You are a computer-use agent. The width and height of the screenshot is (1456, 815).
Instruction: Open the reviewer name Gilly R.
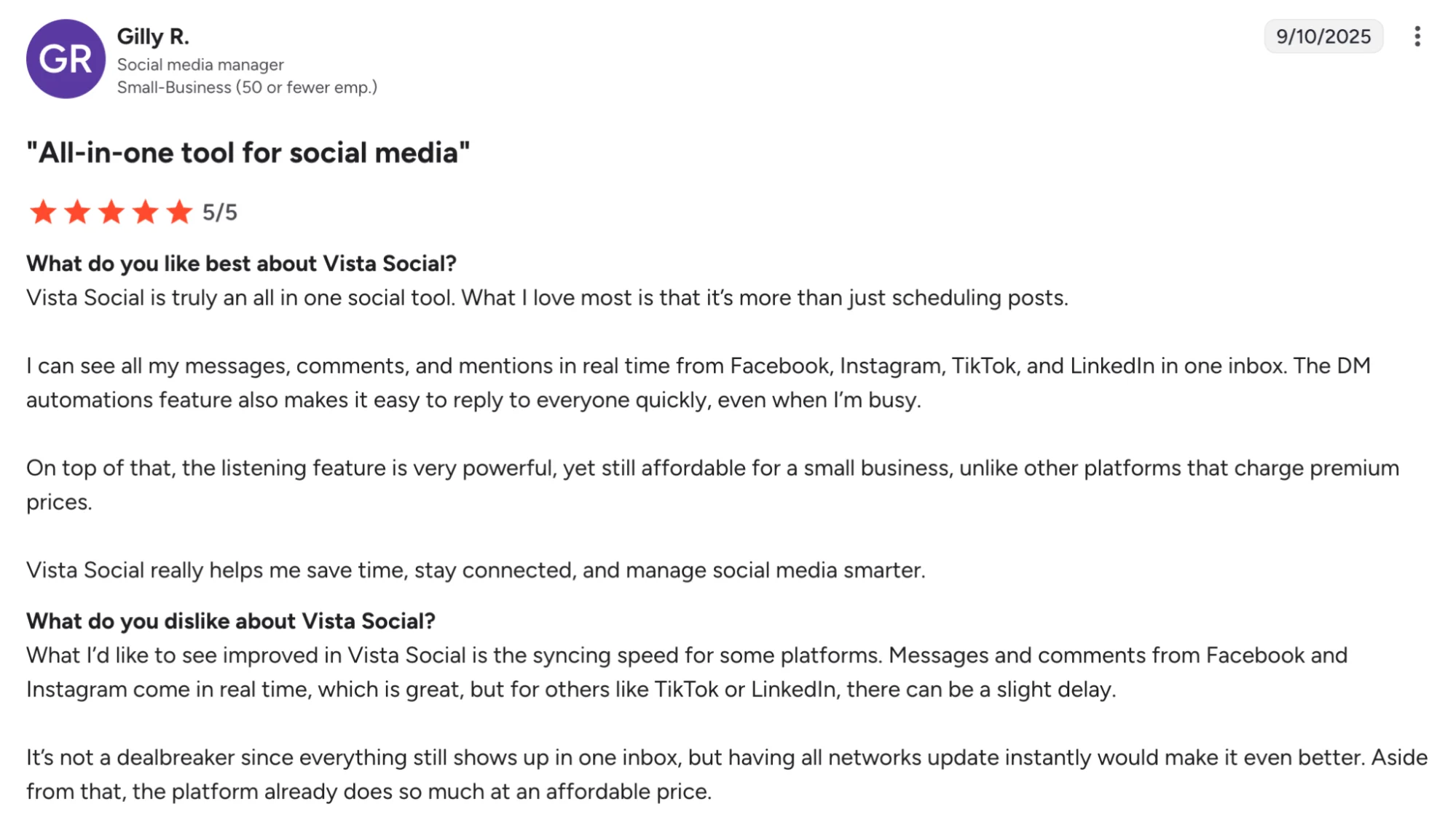(154, 36)
